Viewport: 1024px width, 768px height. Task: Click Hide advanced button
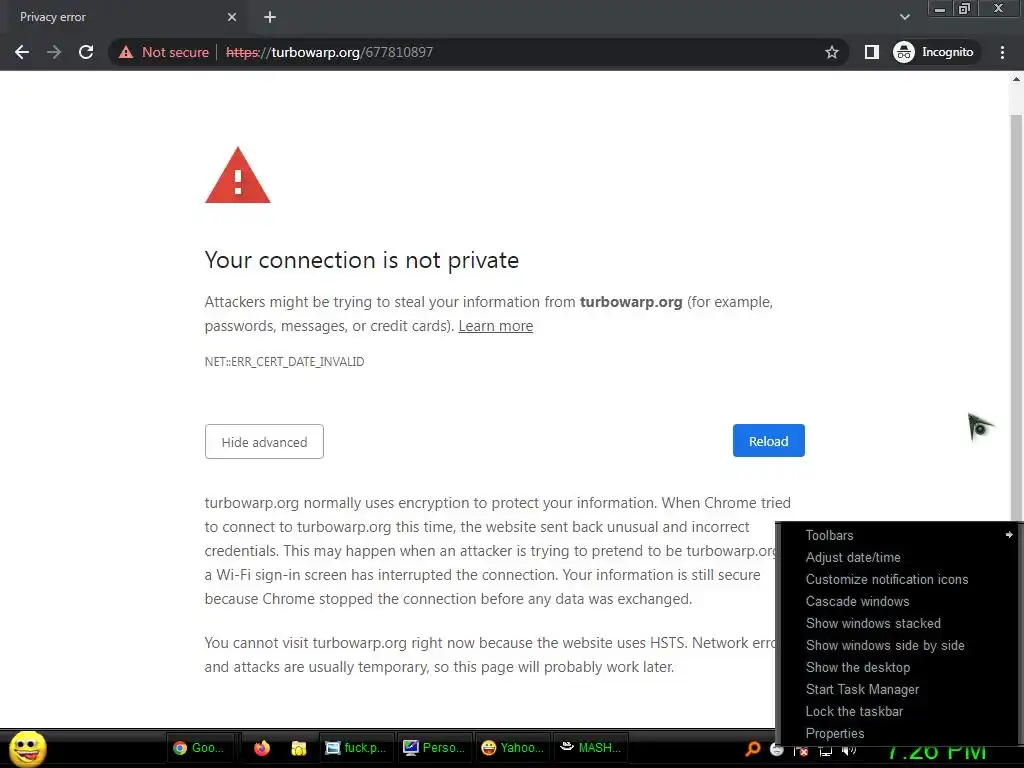264,442
